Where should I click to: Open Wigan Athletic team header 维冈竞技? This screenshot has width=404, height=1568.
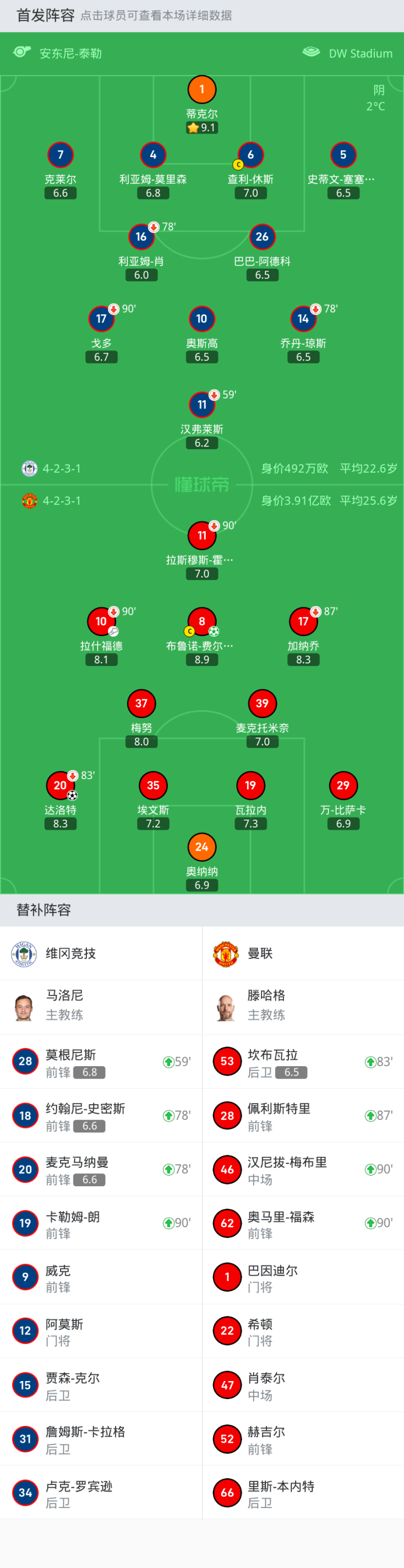point(71,953)
